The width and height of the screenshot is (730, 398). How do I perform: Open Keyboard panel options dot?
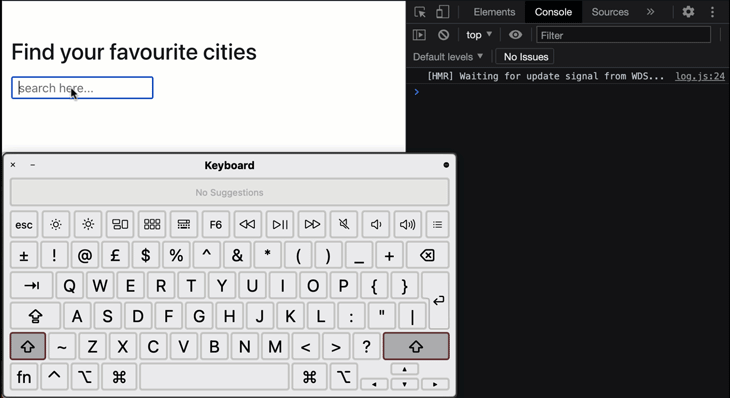pyautogui.click(x=446, y=165)
